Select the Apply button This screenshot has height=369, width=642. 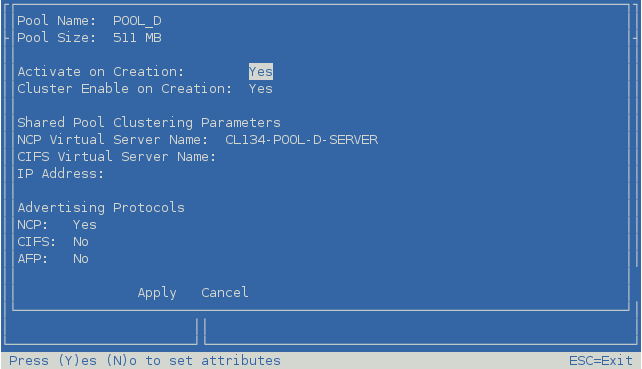tap(157, 293)
